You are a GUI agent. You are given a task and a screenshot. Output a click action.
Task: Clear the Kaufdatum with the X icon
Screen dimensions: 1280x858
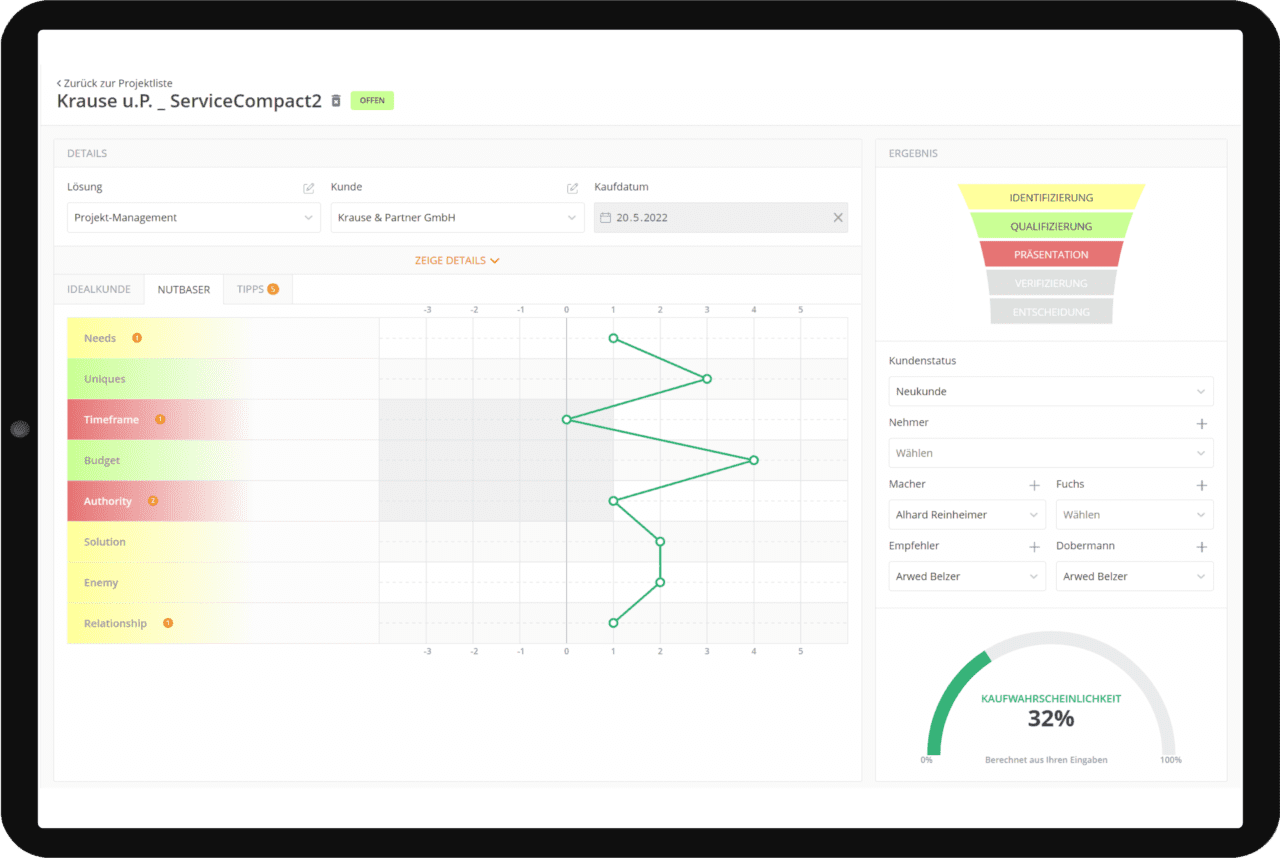tap(838, 217)
